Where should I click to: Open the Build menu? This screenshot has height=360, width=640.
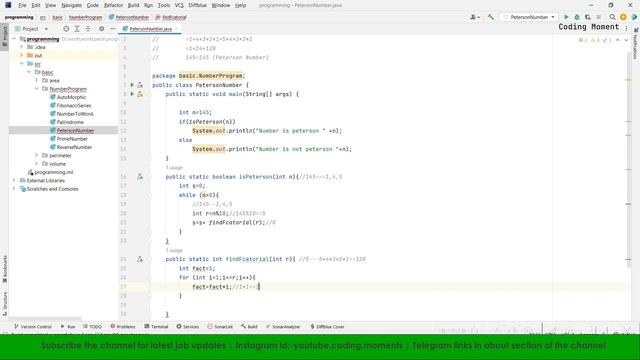[133, 5]
